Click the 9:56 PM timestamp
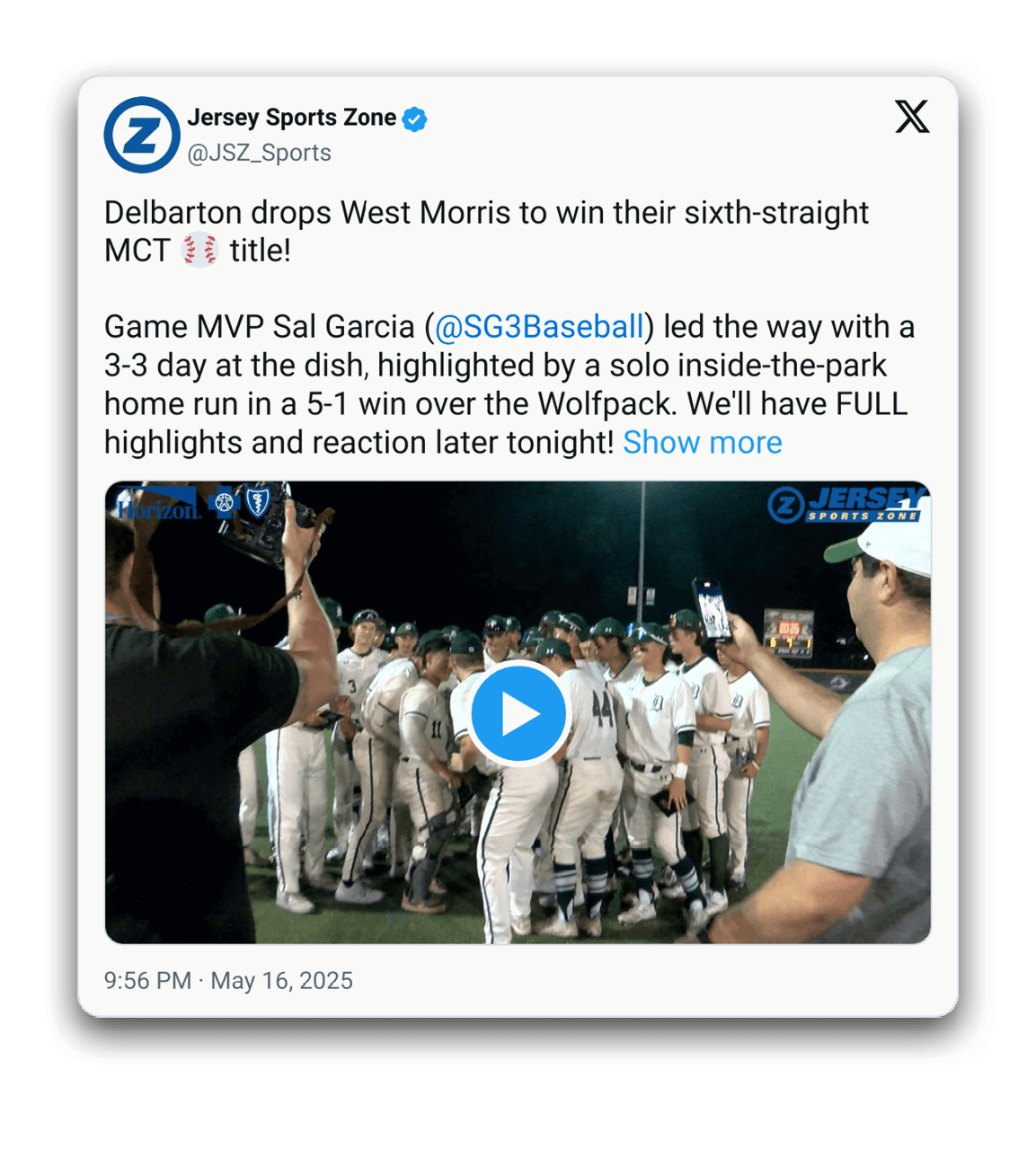Screen dimensions: 1036x1157 click(x=147, y=980)
